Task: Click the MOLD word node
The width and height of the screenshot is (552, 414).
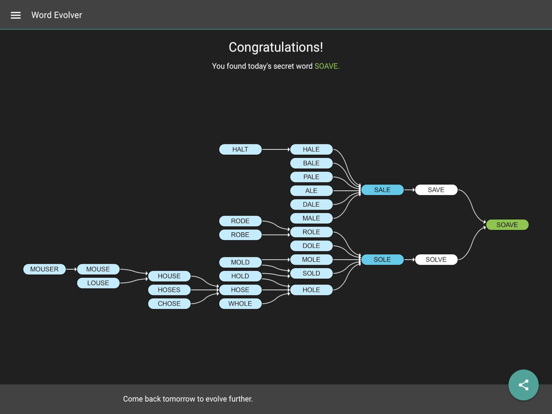Action: coord(240,262)
